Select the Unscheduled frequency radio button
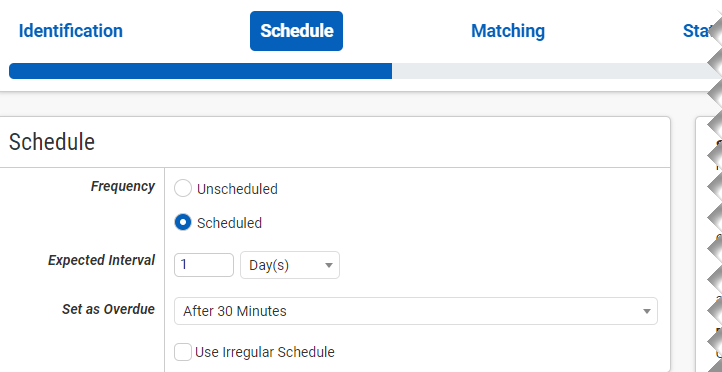The height and width of the screenshot is (372, 722). (183, 189)
